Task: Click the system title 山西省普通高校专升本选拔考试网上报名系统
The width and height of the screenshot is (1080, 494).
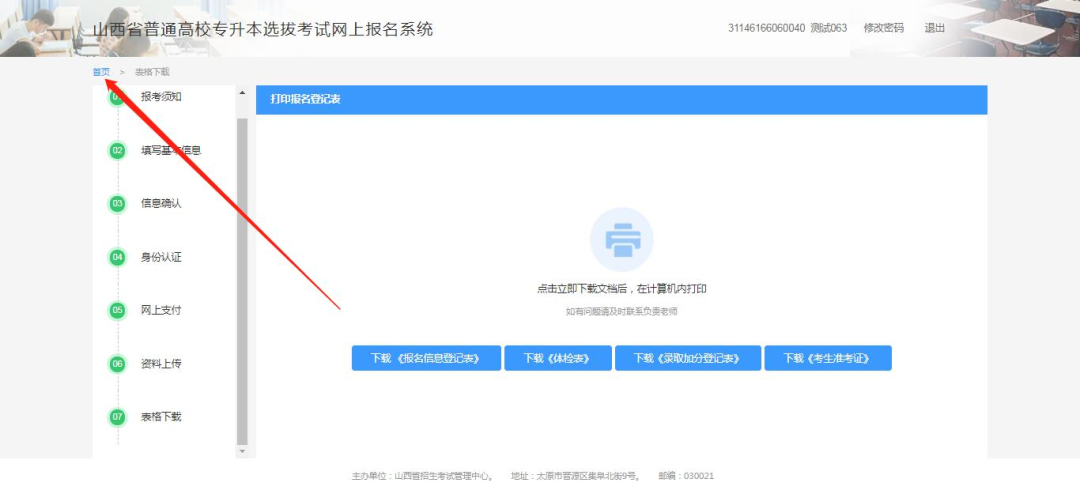Action: (263, 30)
